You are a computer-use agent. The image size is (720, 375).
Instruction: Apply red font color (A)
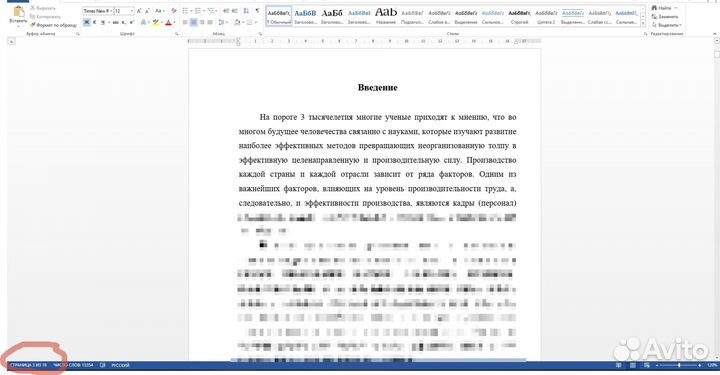(x=168, y=22)
